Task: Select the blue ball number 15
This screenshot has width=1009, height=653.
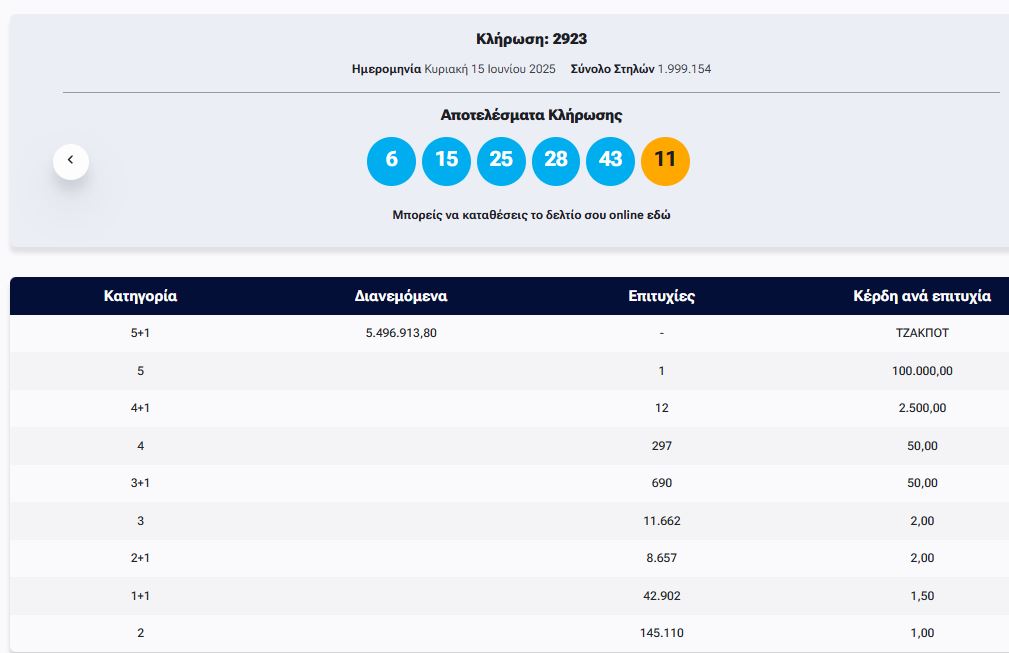Action: [x=446, y=160]
